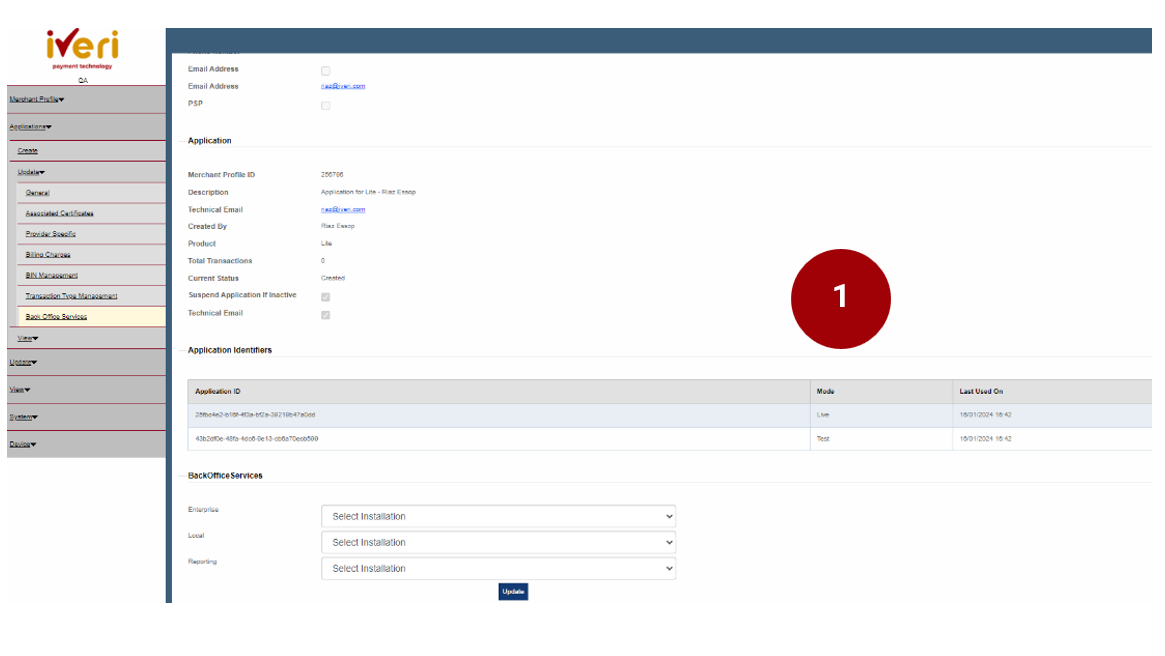Click the Technical Email address link
This screenshot has height=656, width=1165.
343,210
